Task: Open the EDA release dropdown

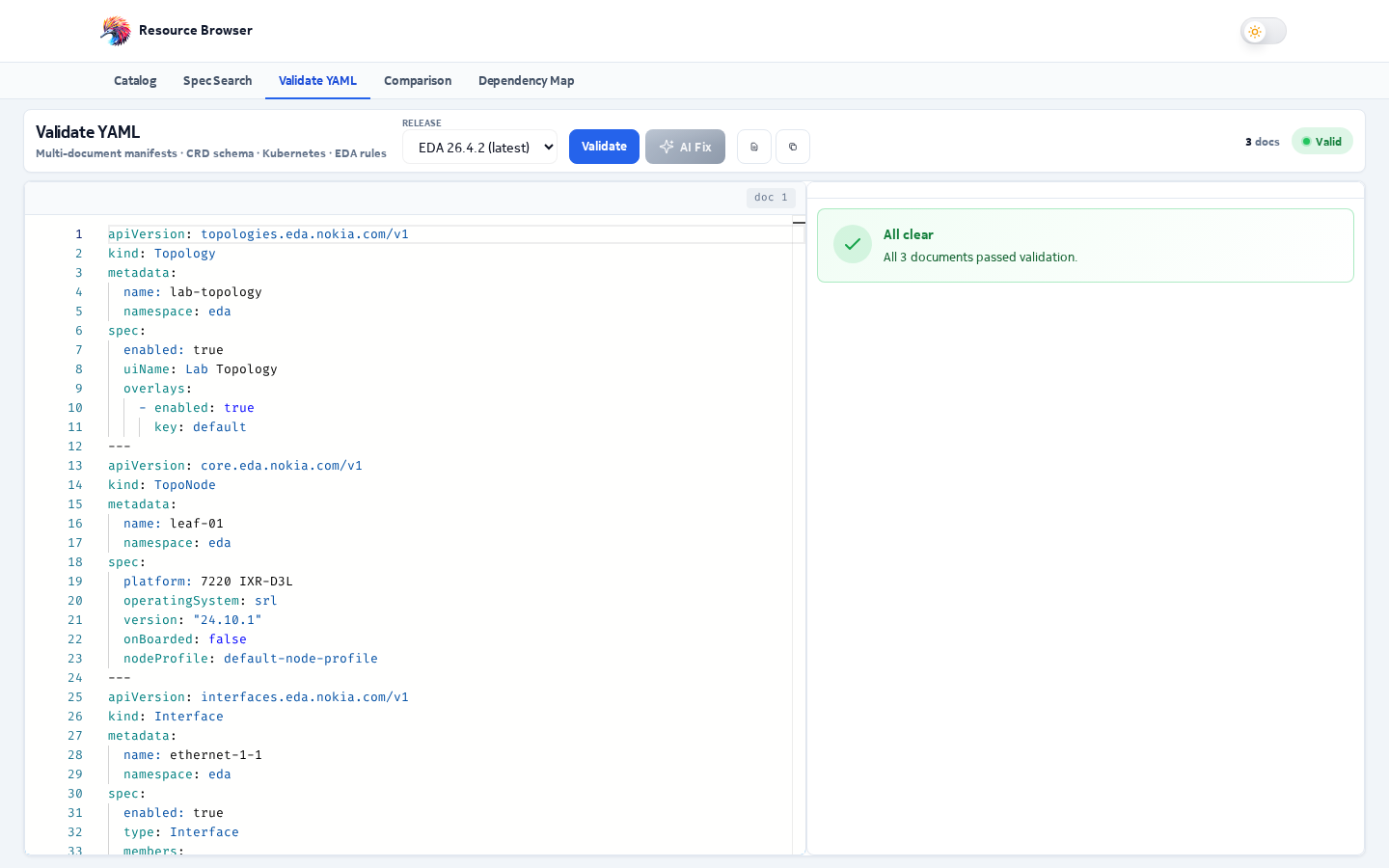Action: [x=479, y=147]
